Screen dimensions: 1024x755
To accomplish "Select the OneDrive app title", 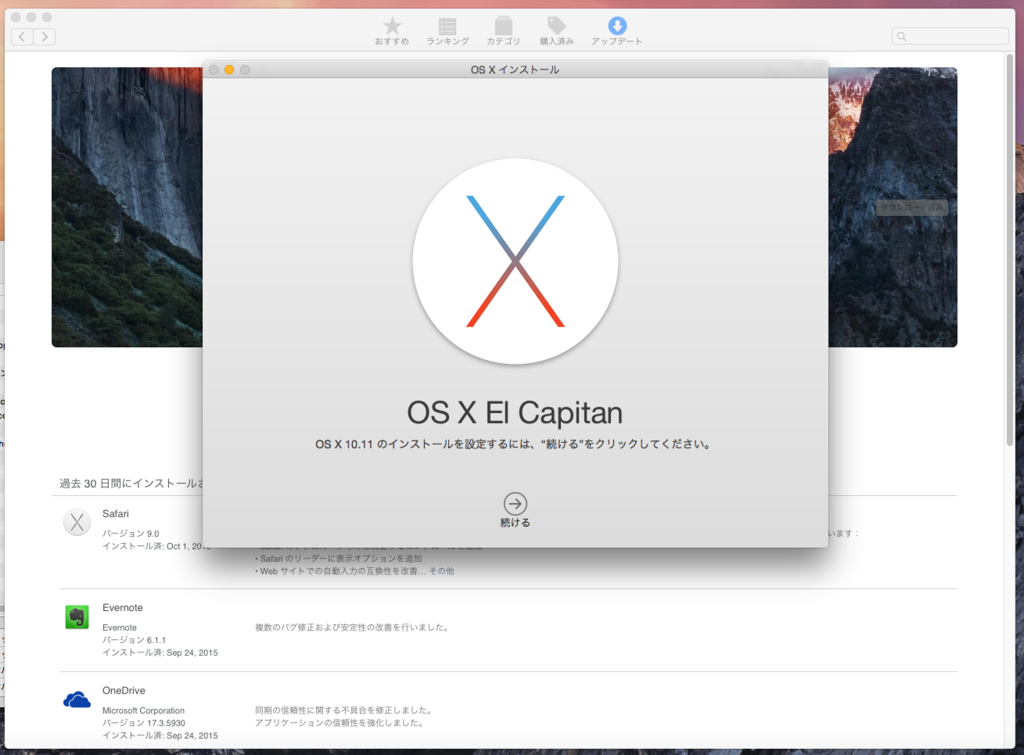I will (123, 690).
